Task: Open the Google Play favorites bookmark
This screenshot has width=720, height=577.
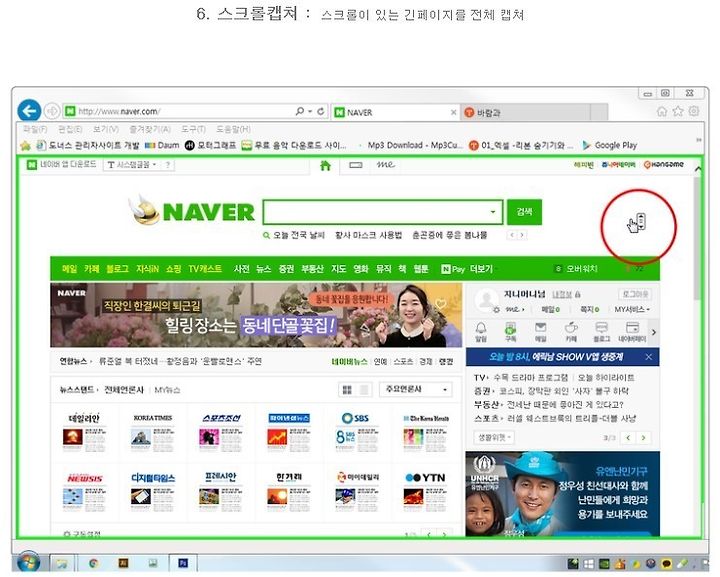Action: coord(610,146)
